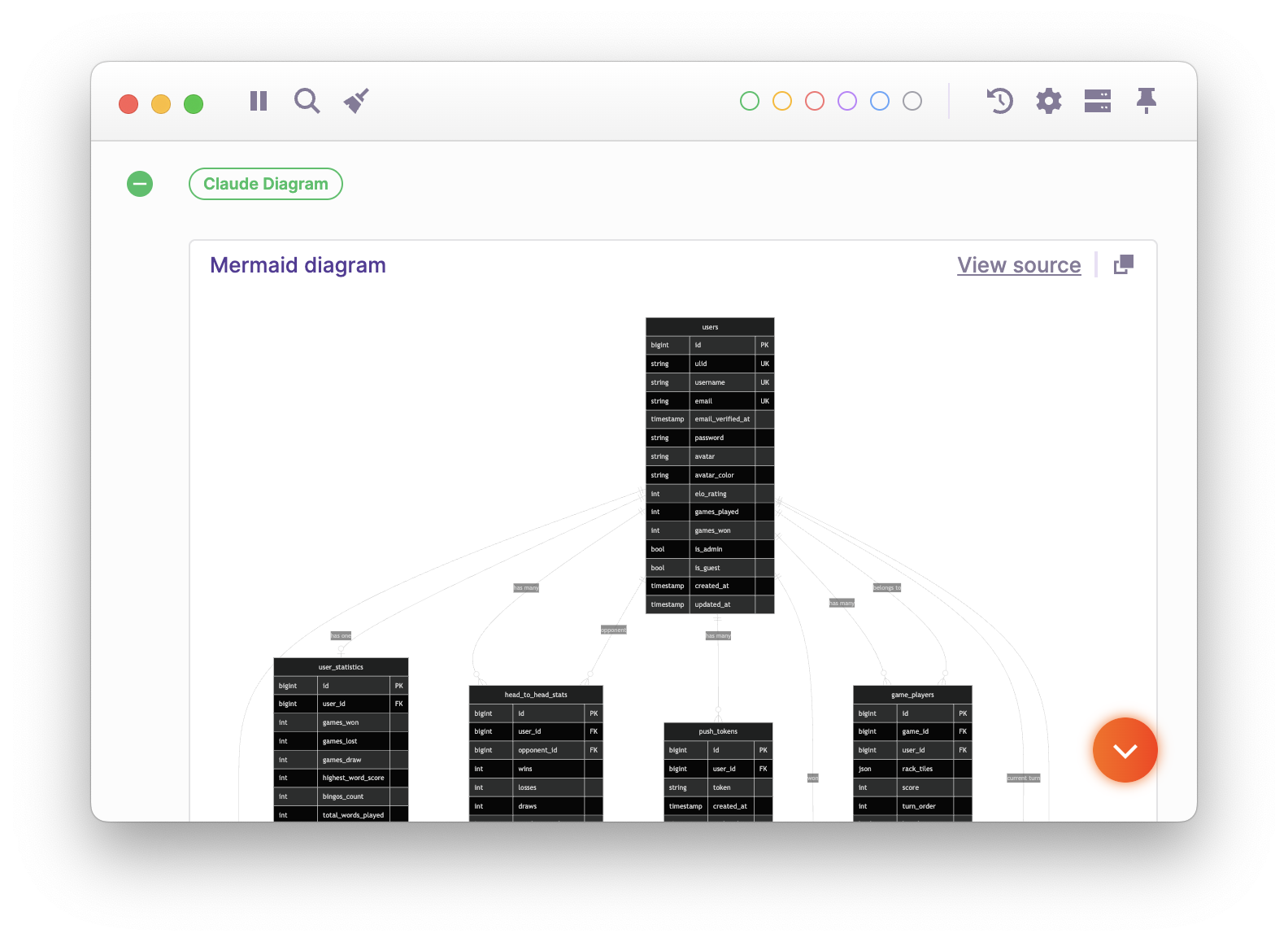
Task: Toggle the red color filter circle
Action: [x=815, y=101]
